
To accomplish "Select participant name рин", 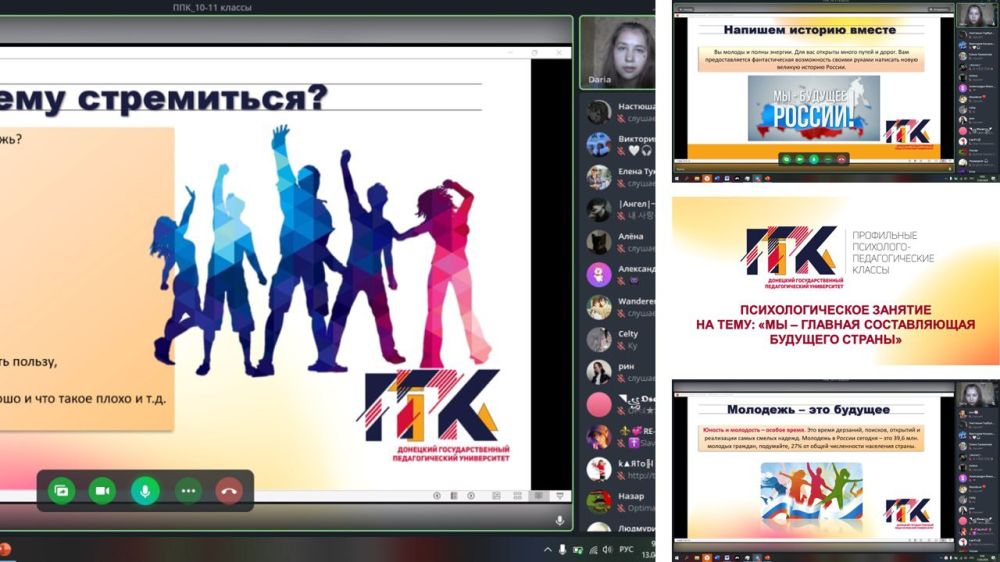I will (x=626, y=366).
